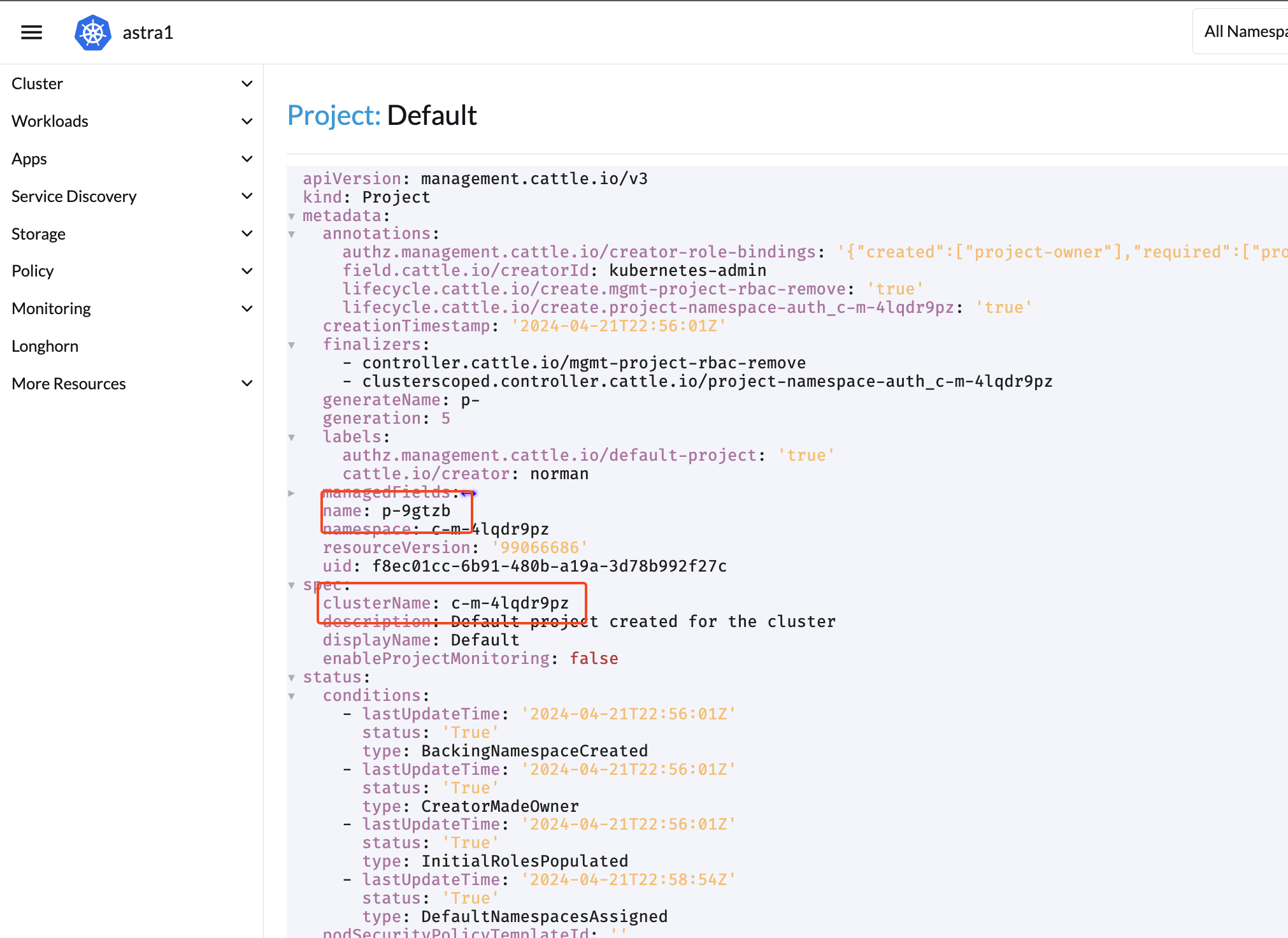Expand the Storage sidebar chevron
Image resolution: width=1288 pixels, height=938 pixels.
coord(247,234)
